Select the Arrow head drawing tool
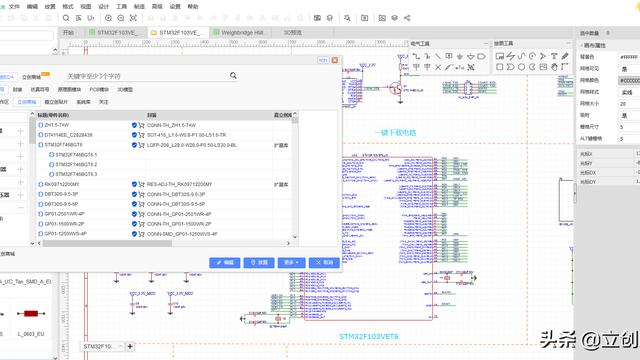Screen dimensions: 640x360 coord(543,56)
